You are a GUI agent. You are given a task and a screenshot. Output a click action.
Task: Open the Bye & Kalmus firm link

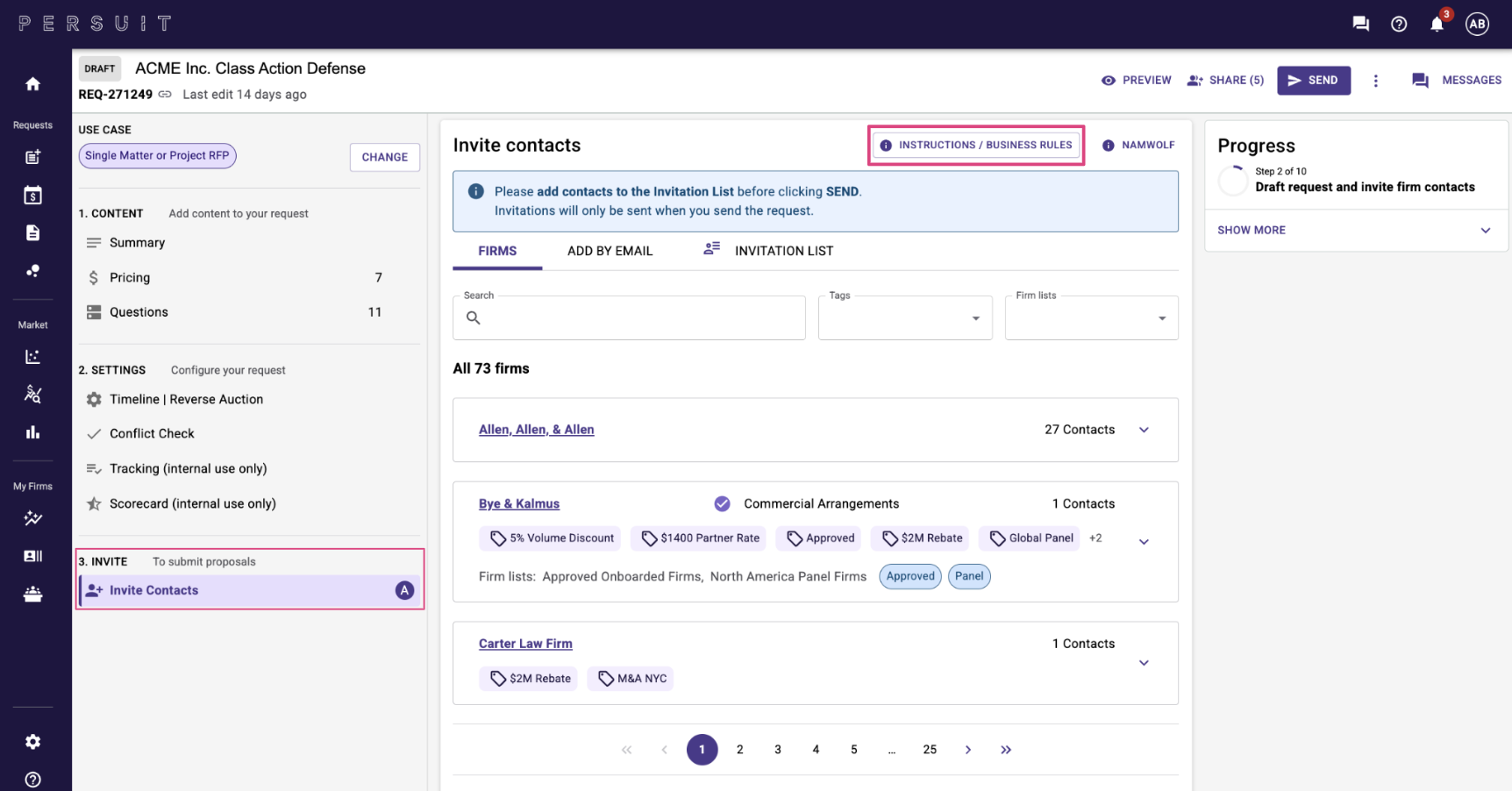tap(519, 503)
